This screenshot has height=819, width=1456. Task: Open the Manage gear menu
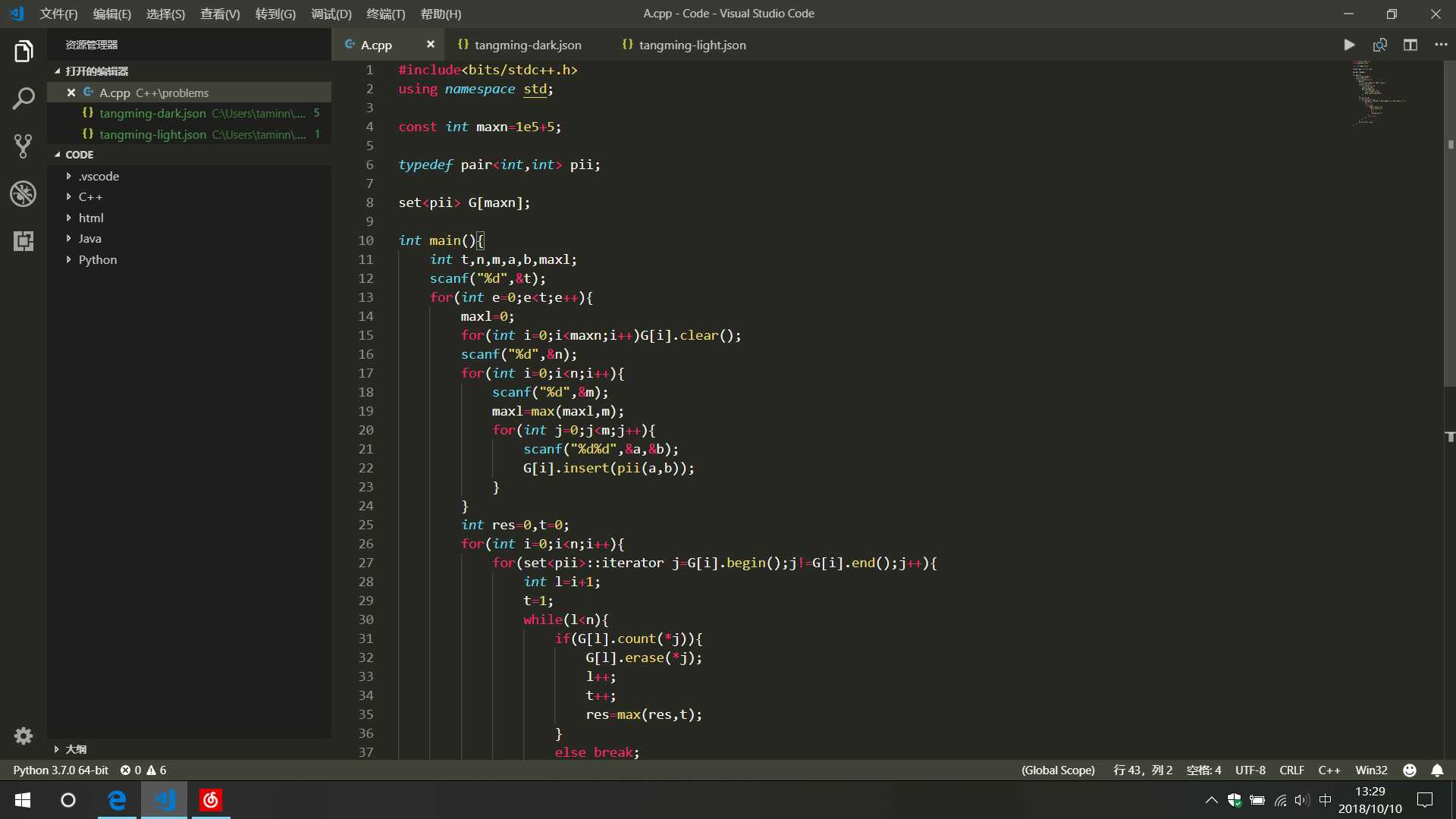(24, 736)
